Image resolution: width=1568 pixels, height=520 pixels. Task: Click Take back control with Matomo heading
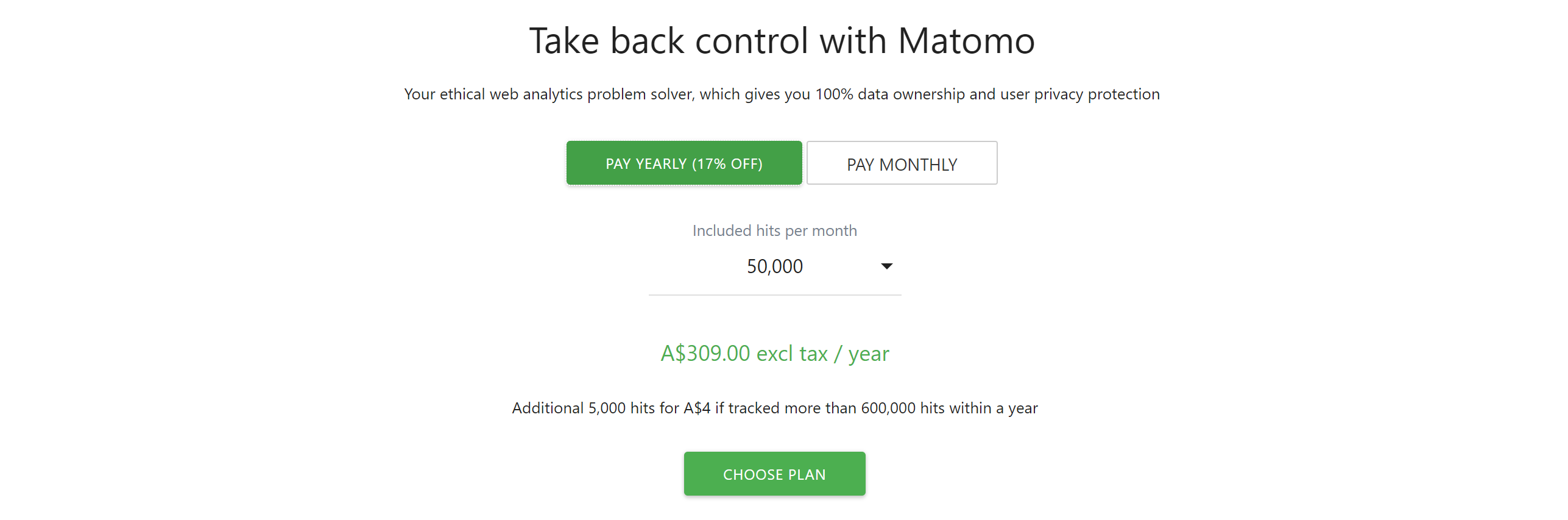[x=782, y=40]
